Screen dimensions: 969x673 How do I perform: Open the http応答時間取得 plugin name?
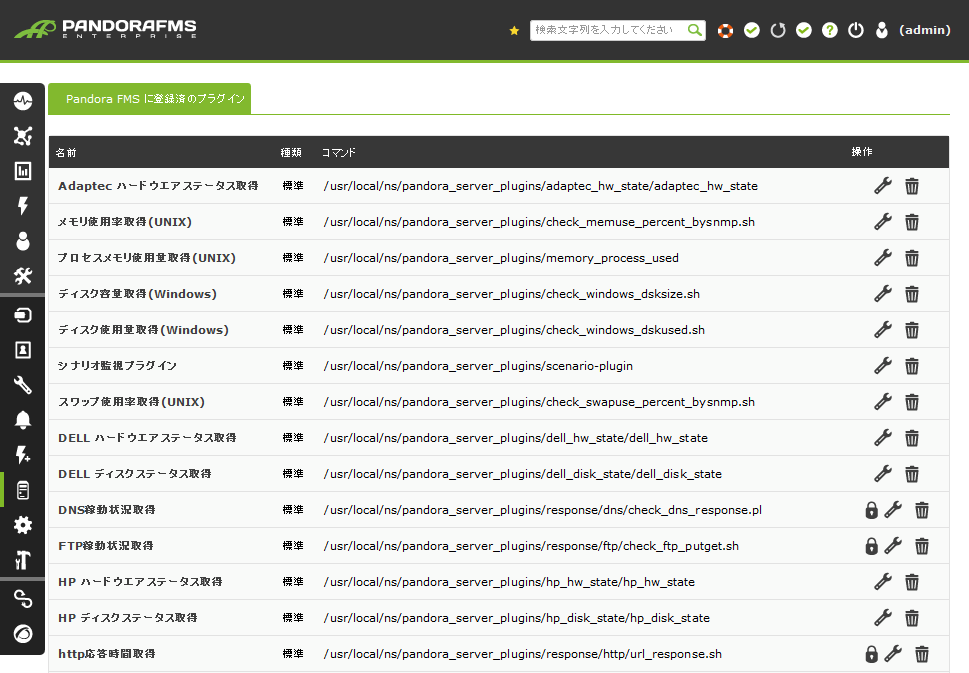107,653
